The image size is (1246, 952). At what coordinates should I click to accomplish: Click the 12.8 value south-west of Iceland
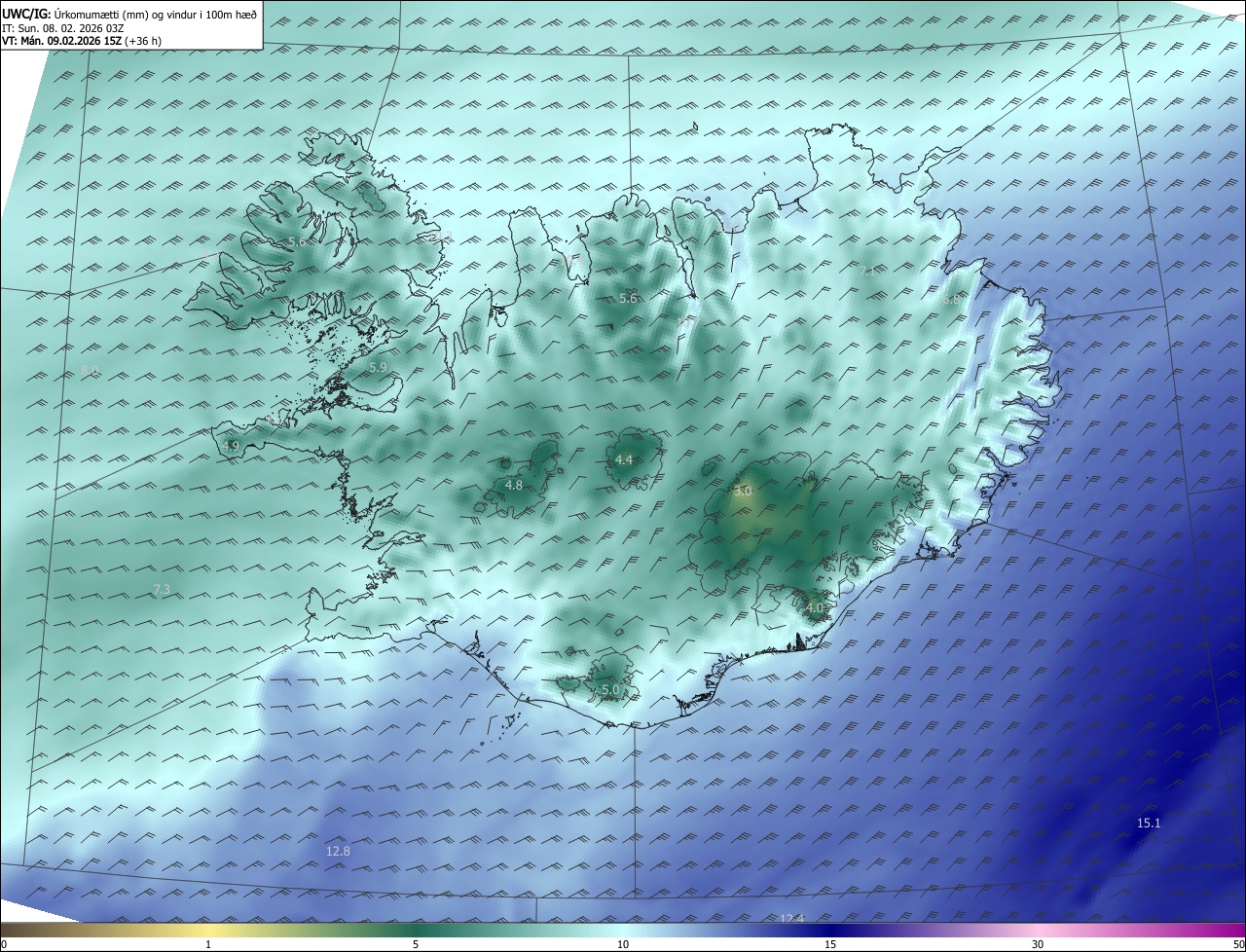pyautogui.click(x=338, y=851)
